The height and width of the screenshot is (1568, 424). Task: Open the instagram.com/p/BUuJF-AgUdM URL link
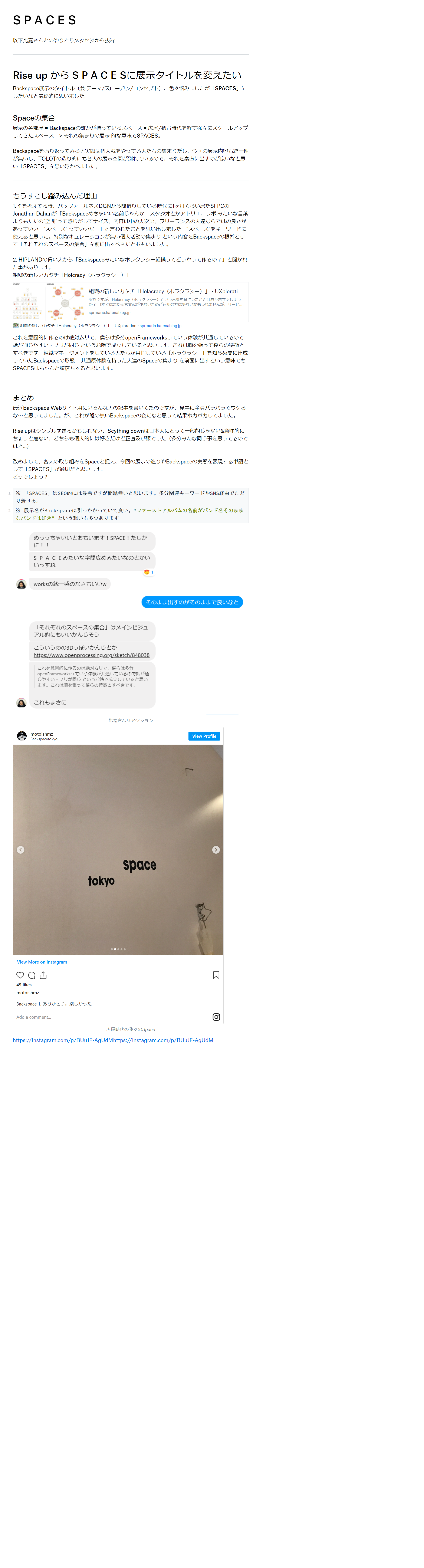pyautogui.click(x=113, y=1040)
